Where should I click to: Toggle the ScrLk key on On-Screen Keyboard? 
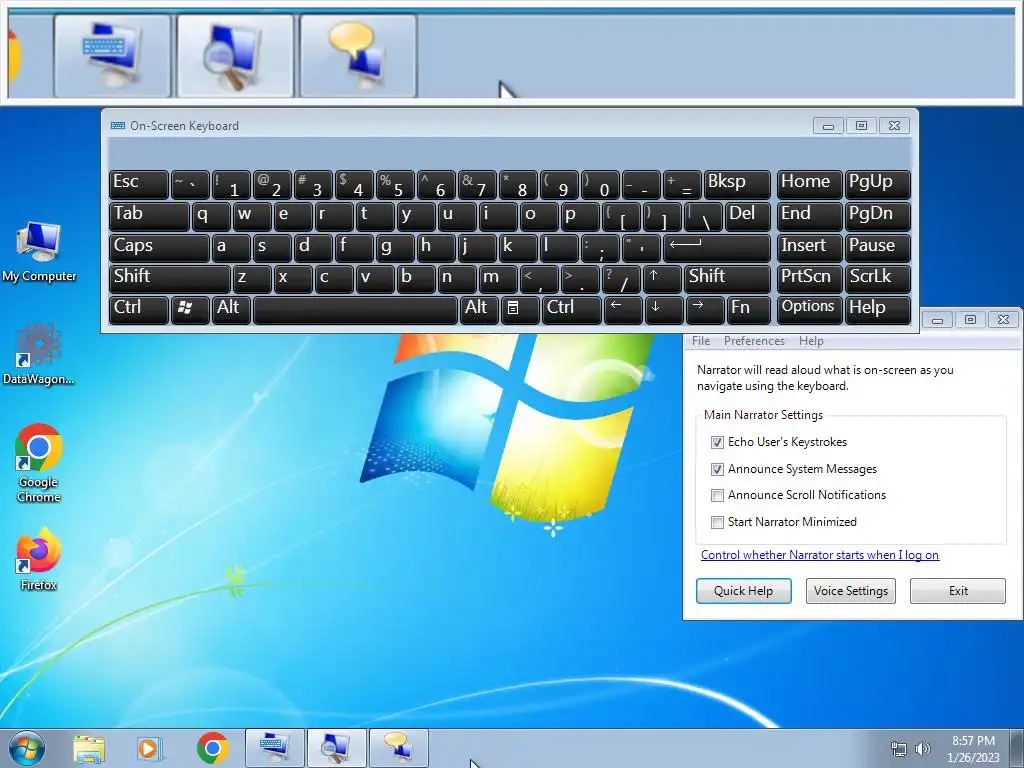878,279
